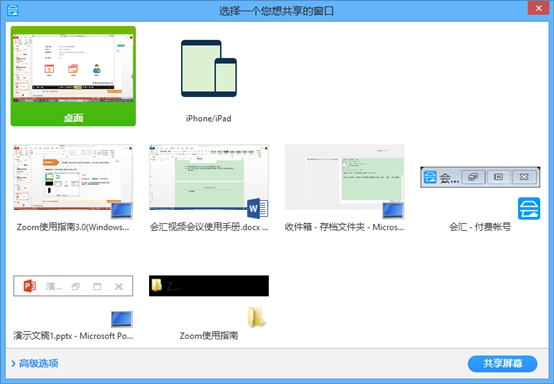Screen dimensions: 554x384
Task: Select the 会汇 - 付费帐号 window preview
Action: pyautogui.click(x=480, y=177)
